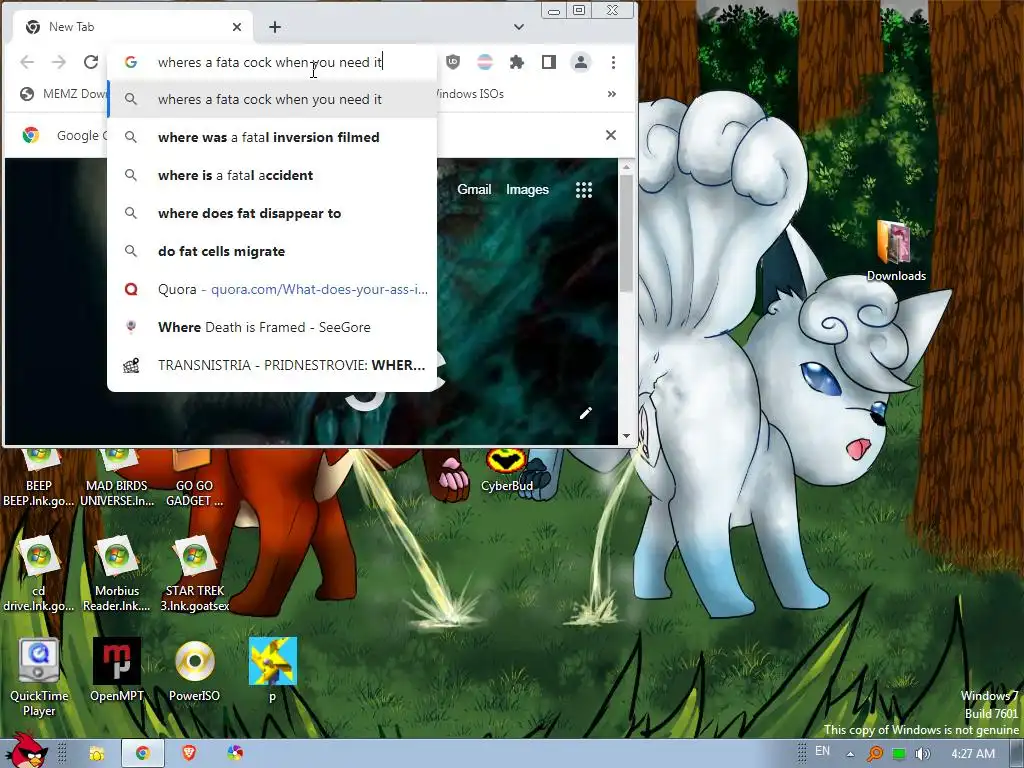
Task: Open the MEMZ Download bookmark
Action: [x=63, y=94]
